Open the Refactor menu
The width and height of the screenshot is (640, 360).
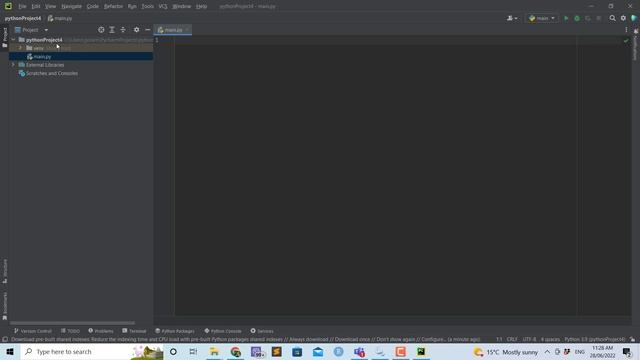pos(113,7)
